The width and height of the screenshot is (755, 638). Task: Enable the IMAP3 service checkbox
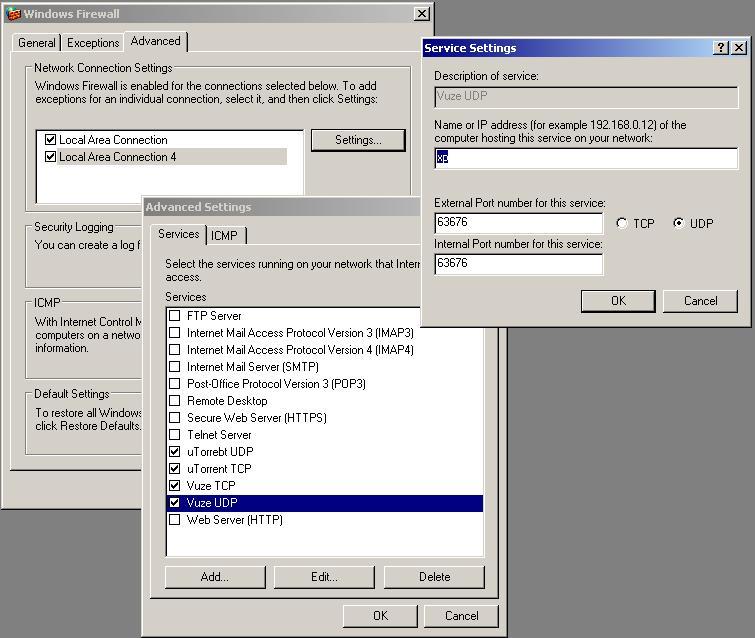[175, 333]
